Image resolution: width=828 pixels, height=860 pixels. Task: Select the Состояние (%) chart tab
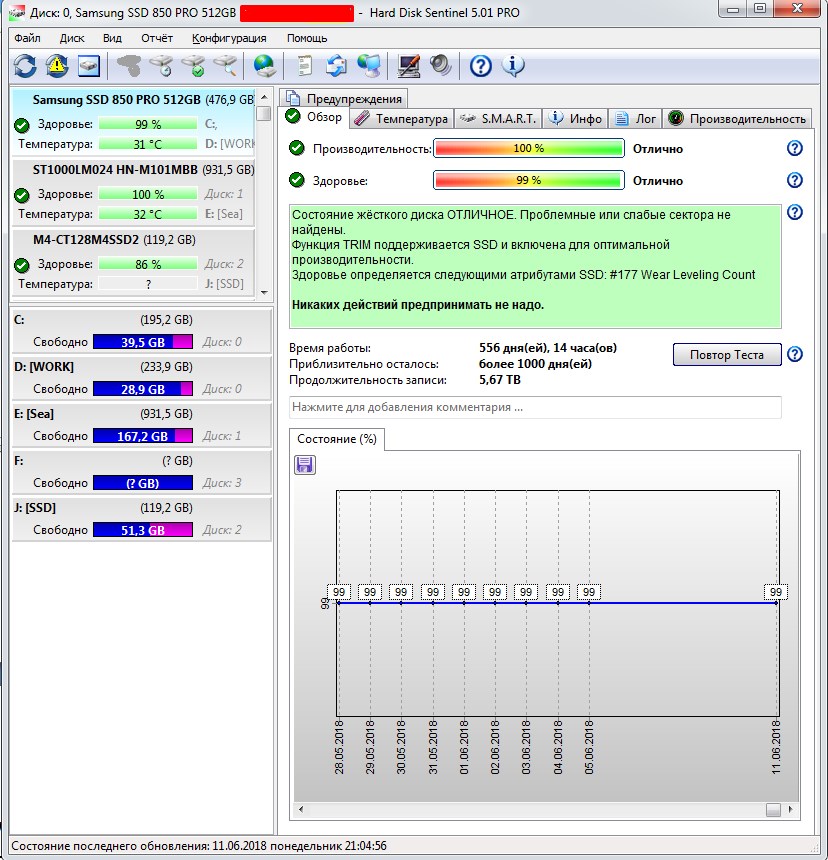[x=337, y=439]
